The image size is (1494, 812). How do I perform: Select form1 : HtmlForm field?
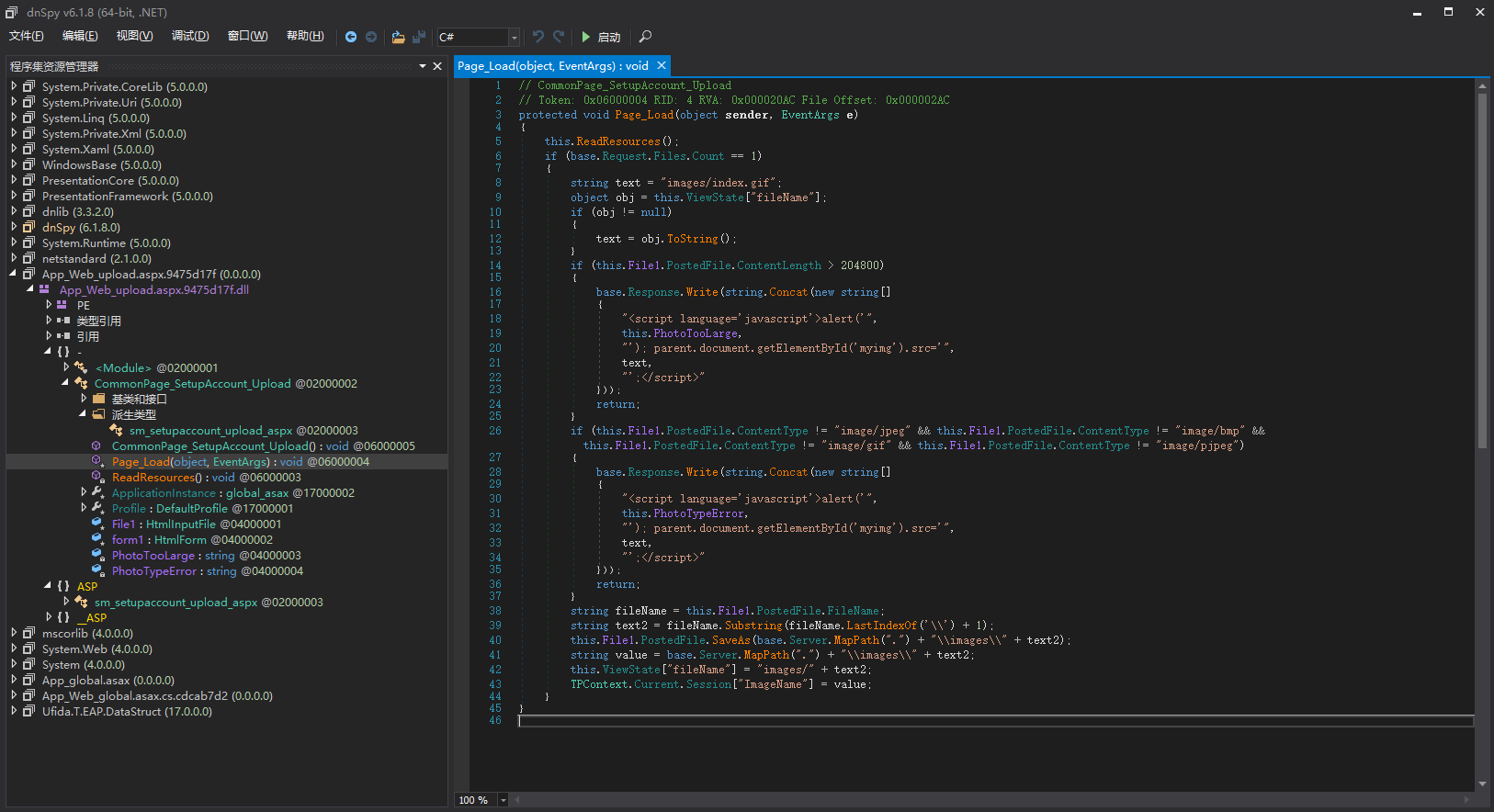192,539
